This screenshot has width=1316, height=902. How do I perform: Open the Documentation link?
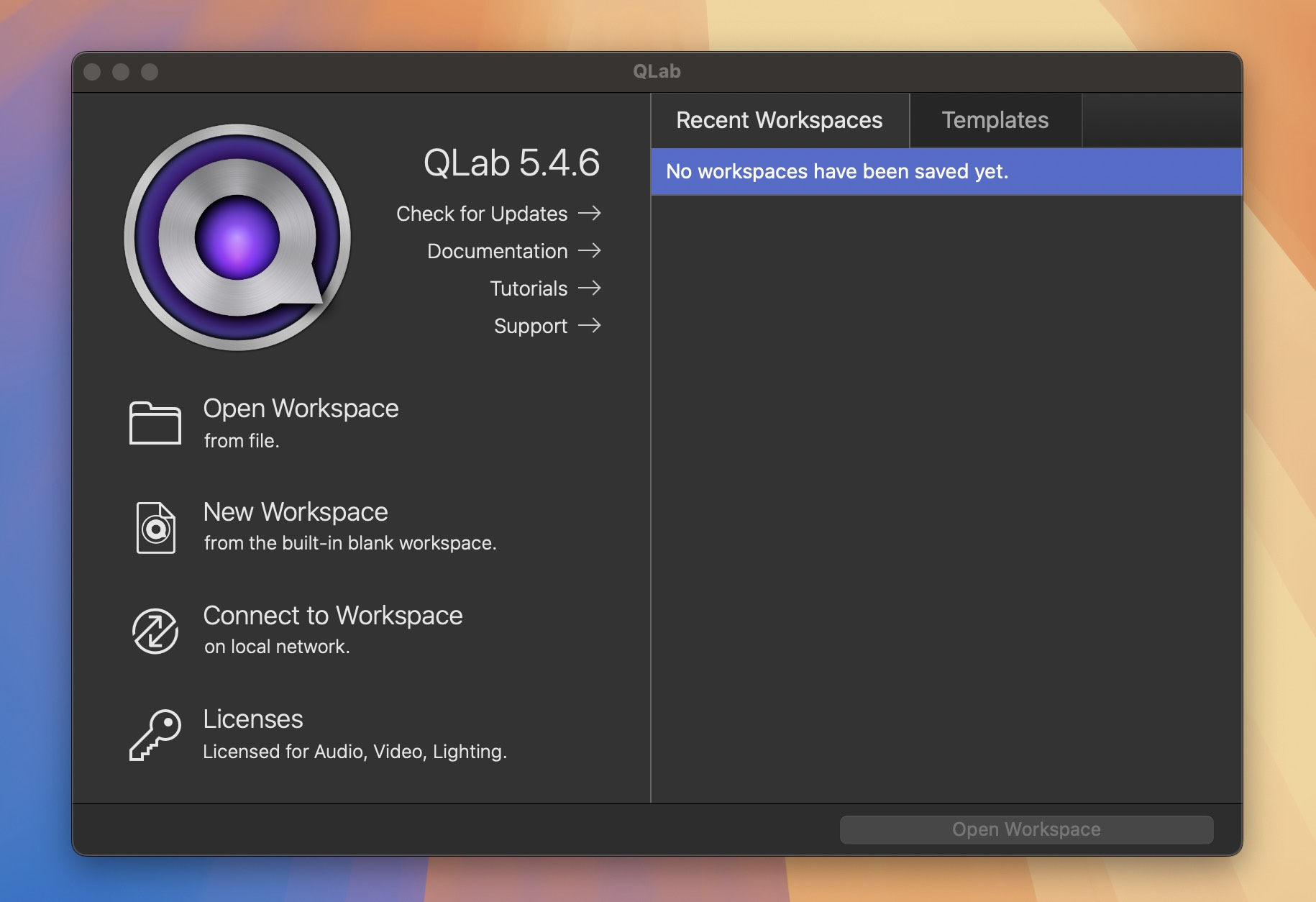click(x=498, y=251)
